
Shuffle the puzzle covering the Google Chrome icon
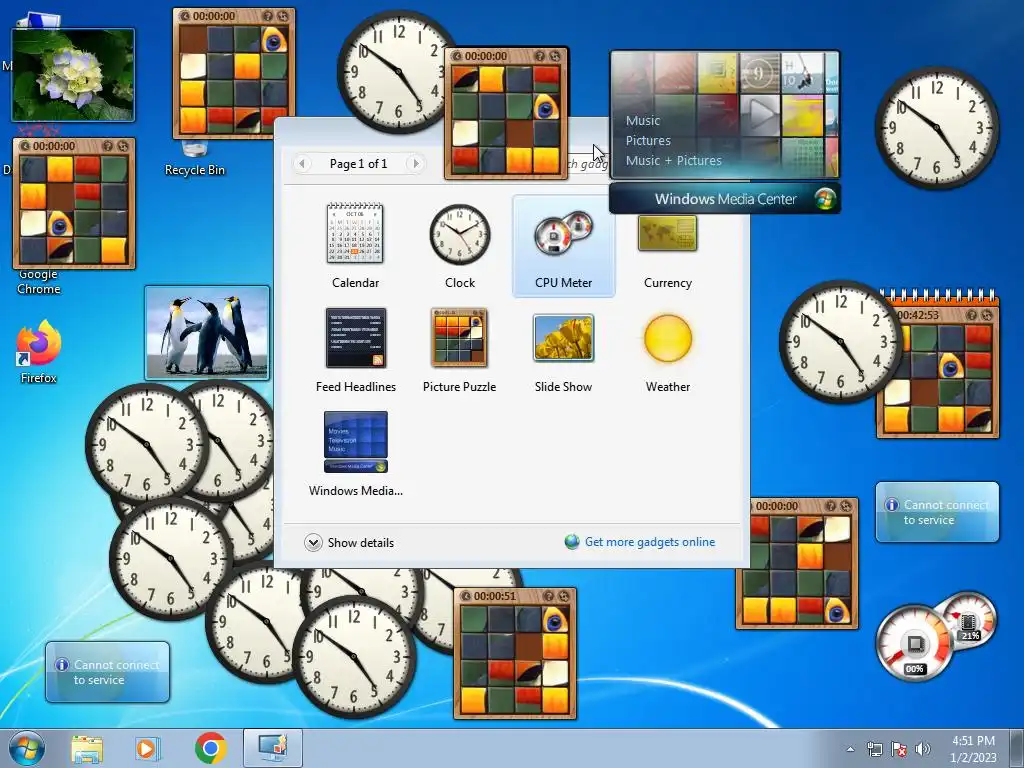[x=123, y=146]
